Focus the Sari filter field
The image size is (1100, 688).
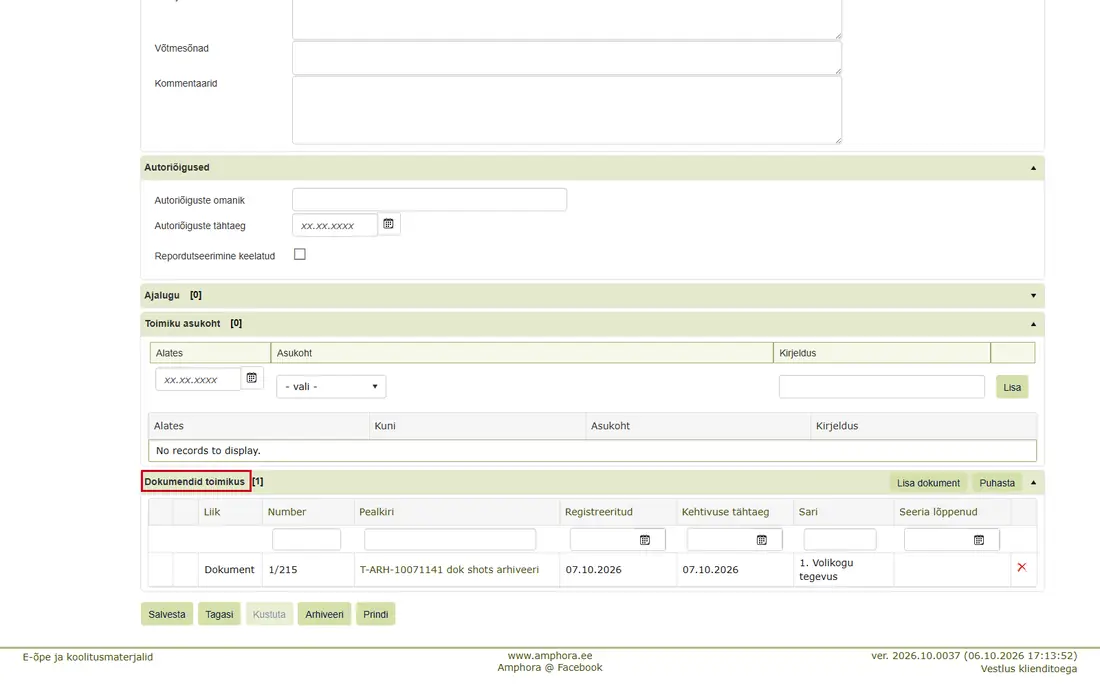click(x=840, y=539)
